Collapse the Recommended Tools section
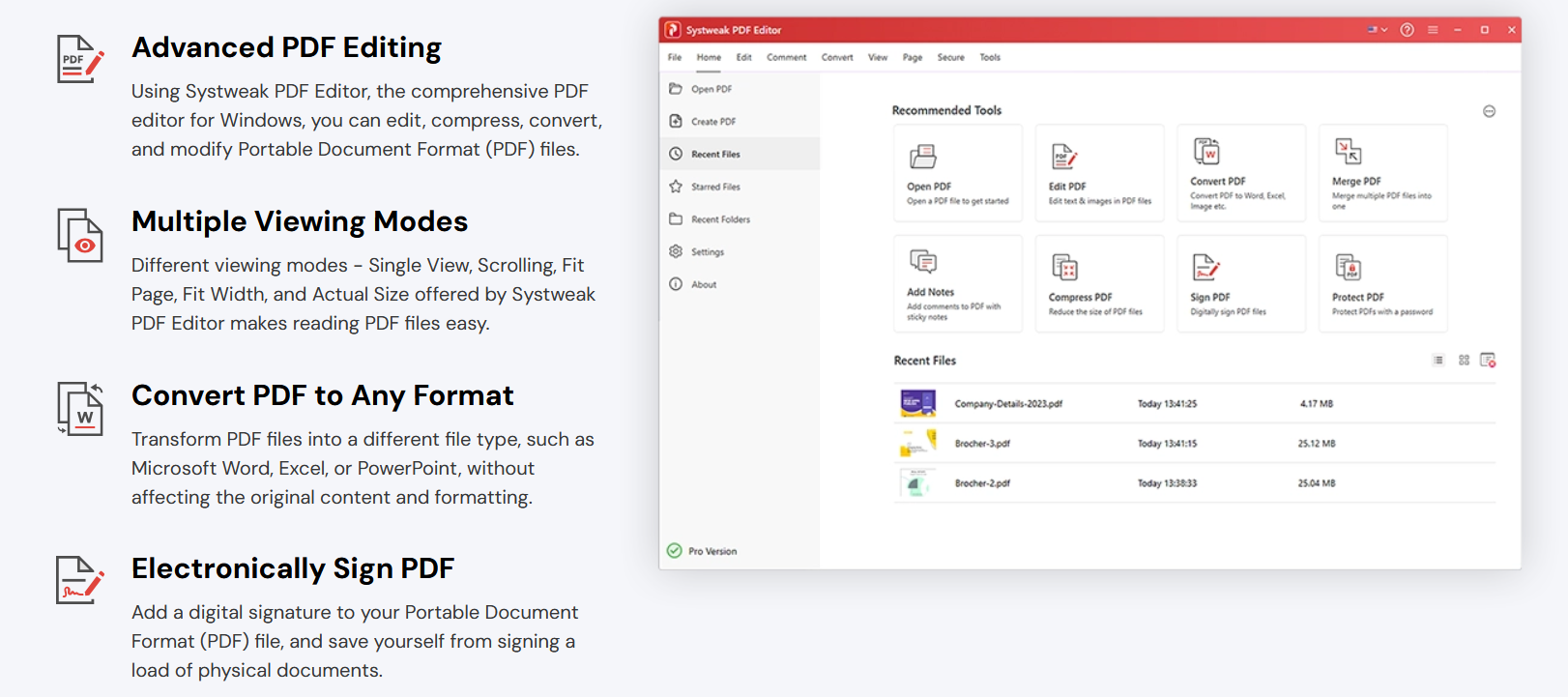This screenshot has height=697, width=1568. [x=1489, y=111]
